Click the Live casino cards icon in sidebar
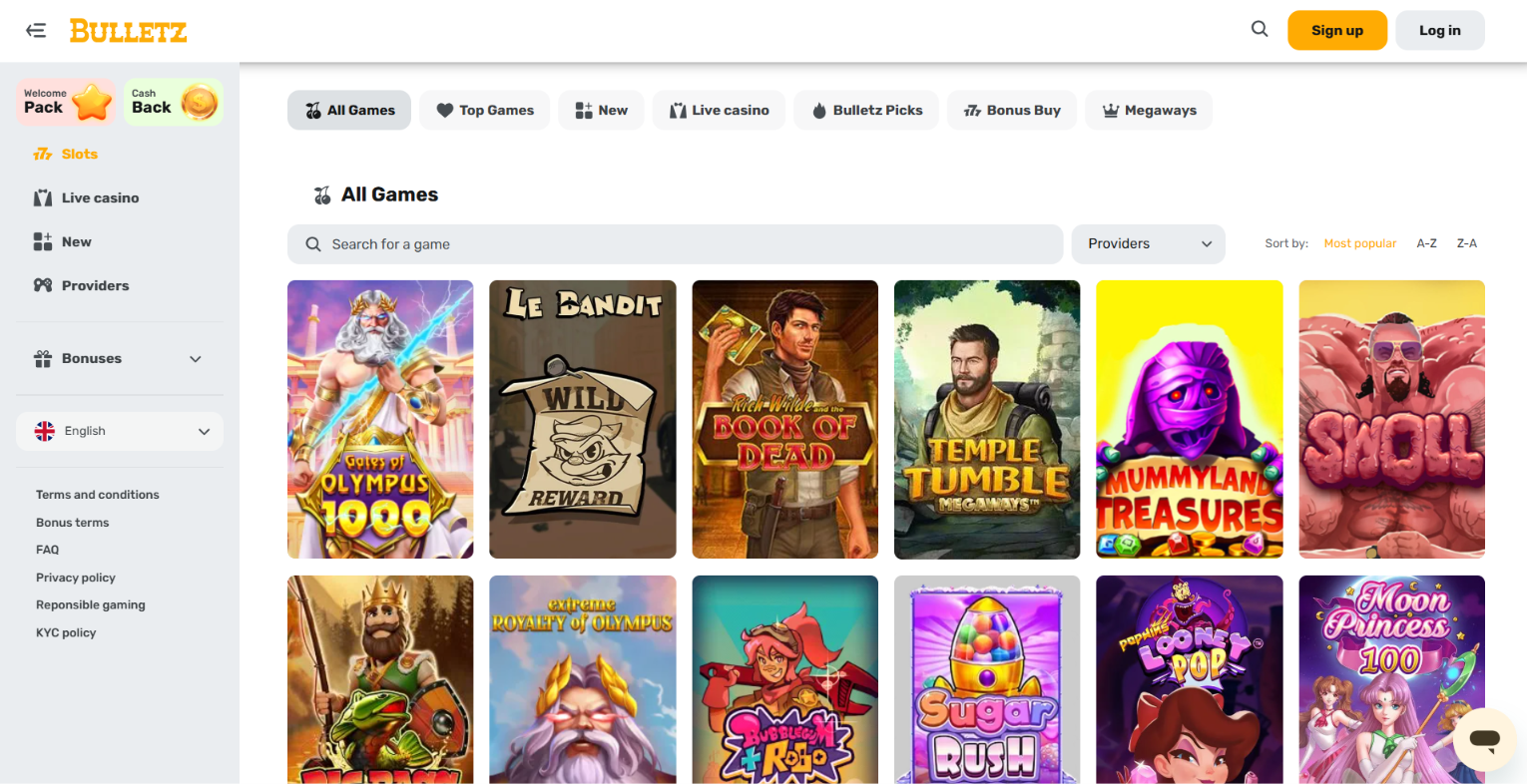The image size is (1527, 784). tap(43, 197)
